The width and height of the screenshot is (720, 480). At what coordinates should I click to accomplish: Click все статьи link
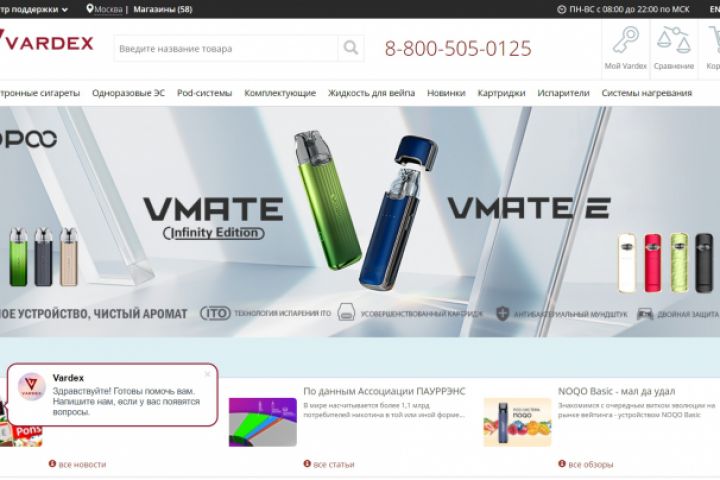[x=334, y=464]
